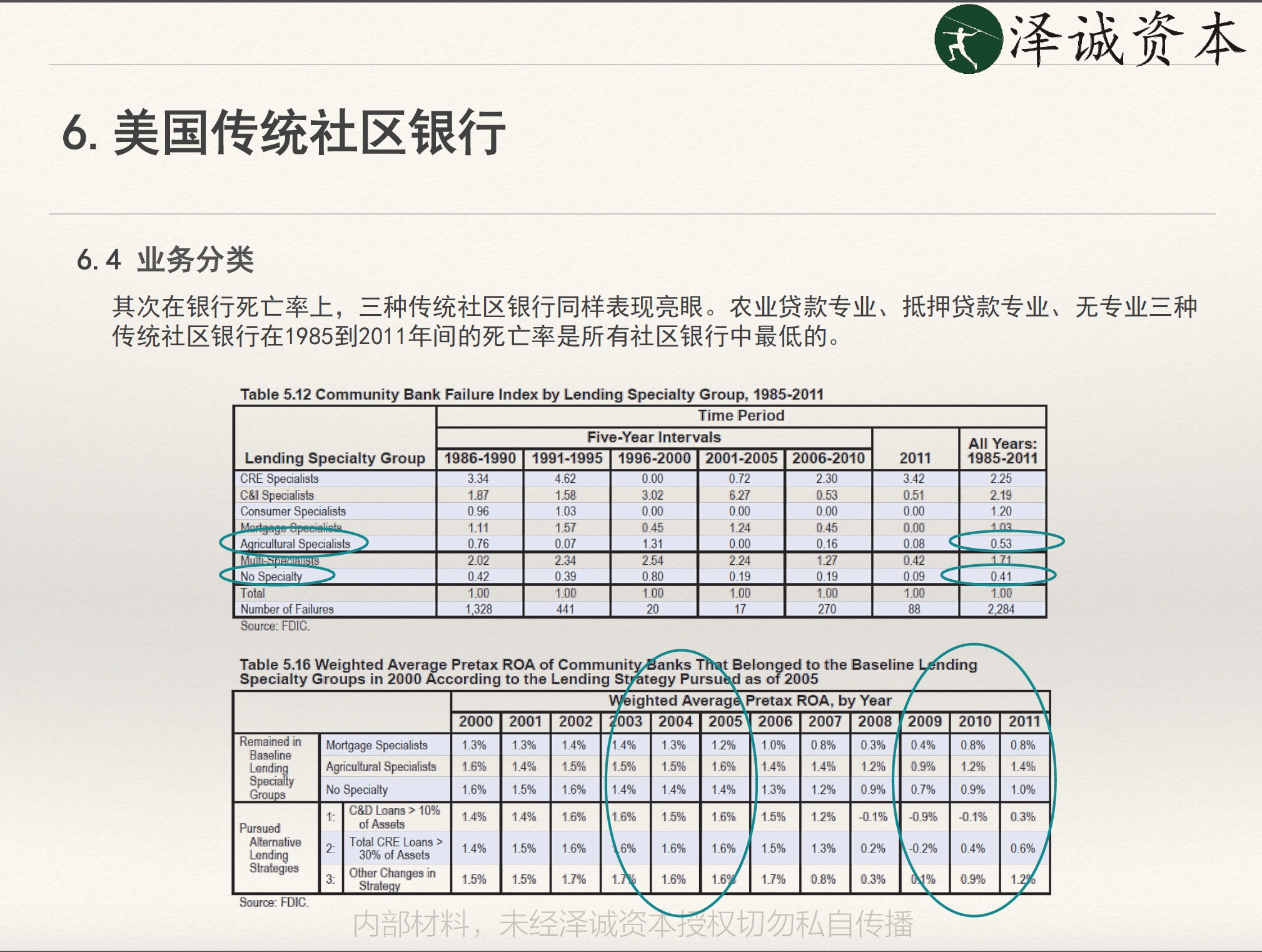The height and width of the screenshot is (952, 1262).
Task: Click the No Specialty label in Table 5.12
Action: (271, 576)
